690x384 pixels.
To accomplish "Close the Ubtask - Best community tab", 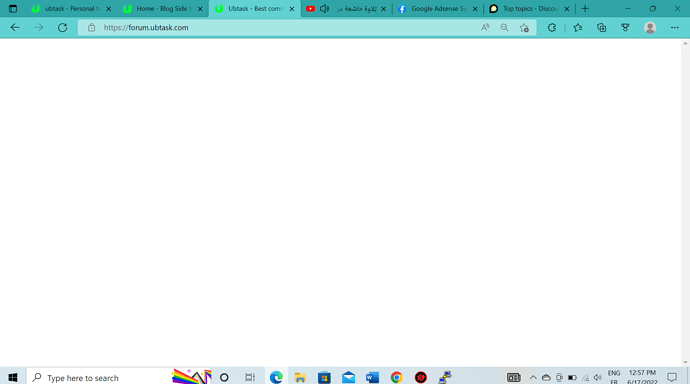I will pos(292,8).
